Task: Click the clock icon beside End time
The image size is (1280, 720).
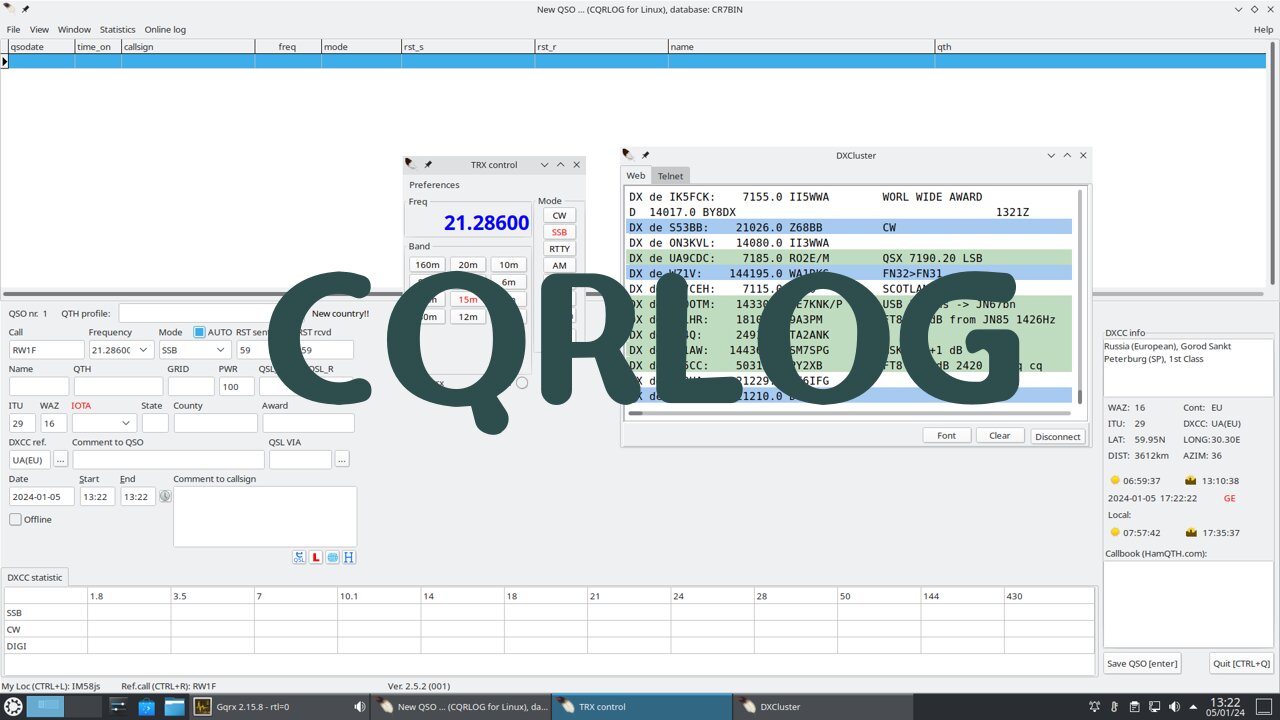Action: coord(166,496)
